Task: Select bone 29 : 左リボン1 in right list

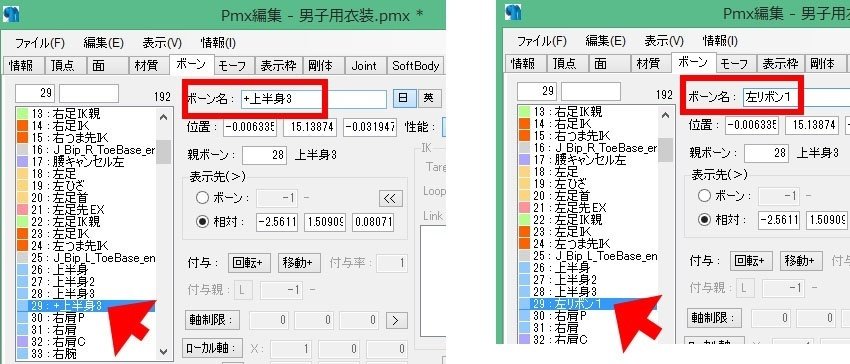Action: pos(588,304)
